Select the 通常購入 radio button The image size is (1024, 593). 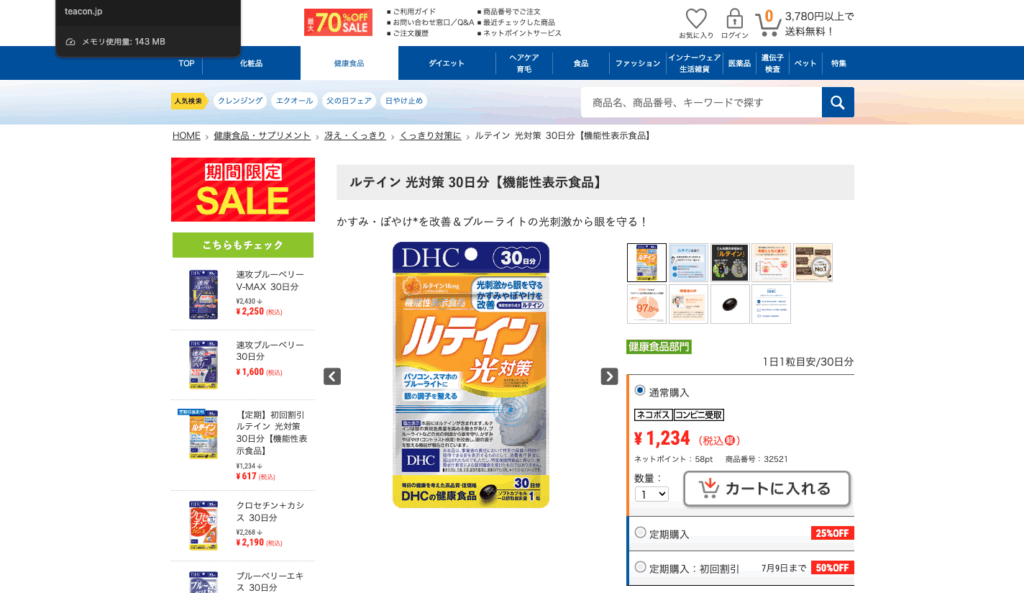(640, 391)
